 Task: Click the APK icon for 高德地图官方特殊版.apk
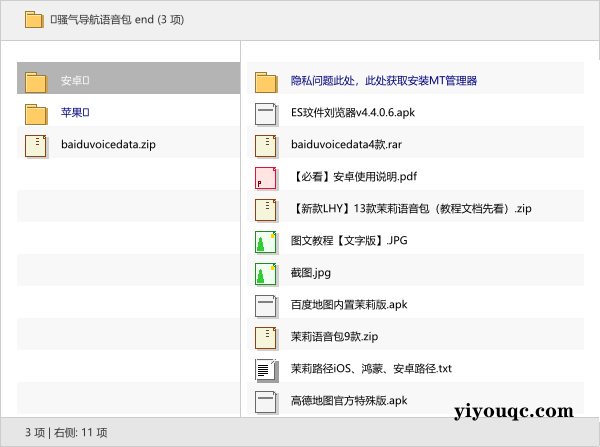tap(265, 401)
